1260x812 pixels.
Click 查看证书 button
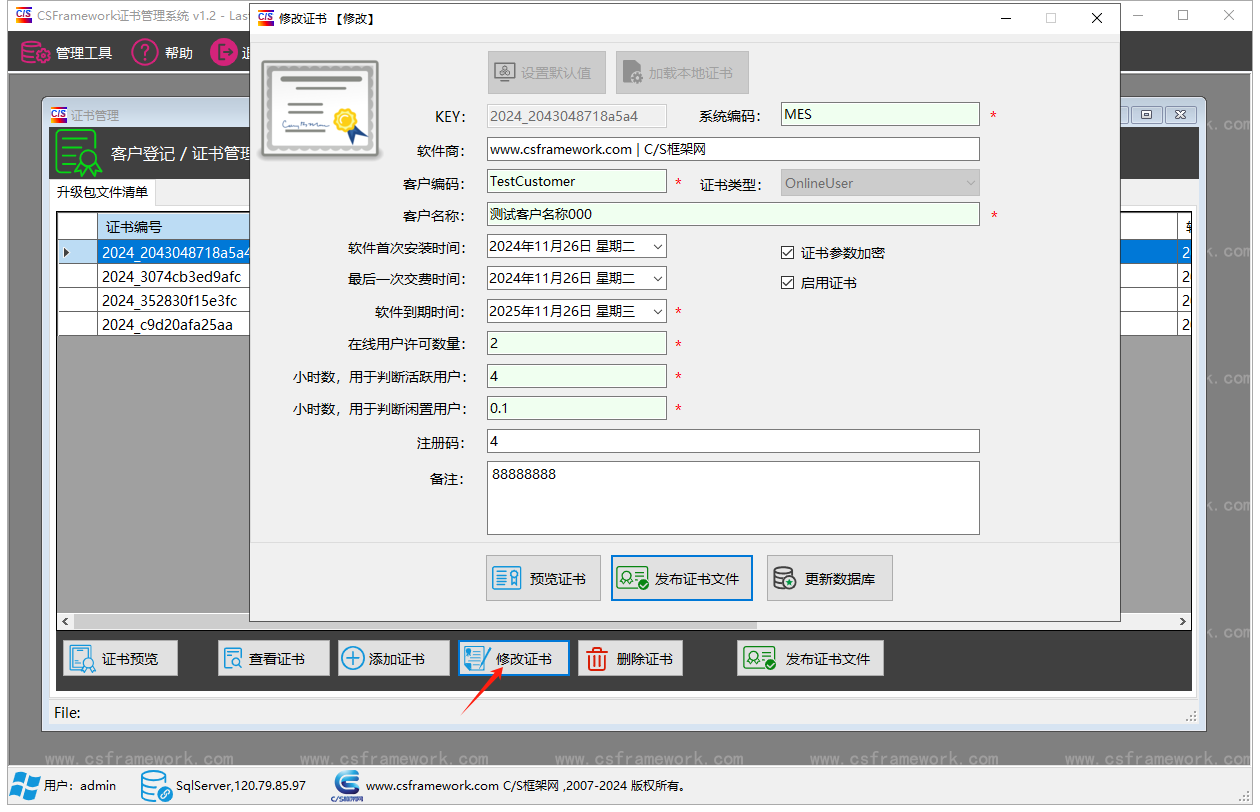(274, 658)
